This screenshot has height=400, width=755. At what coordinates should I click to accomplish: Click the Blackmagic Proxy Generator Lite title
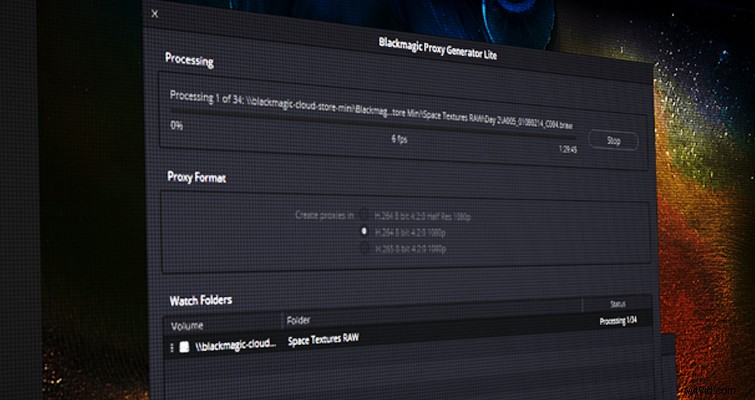pyautogui.click(x=438, y=48)
